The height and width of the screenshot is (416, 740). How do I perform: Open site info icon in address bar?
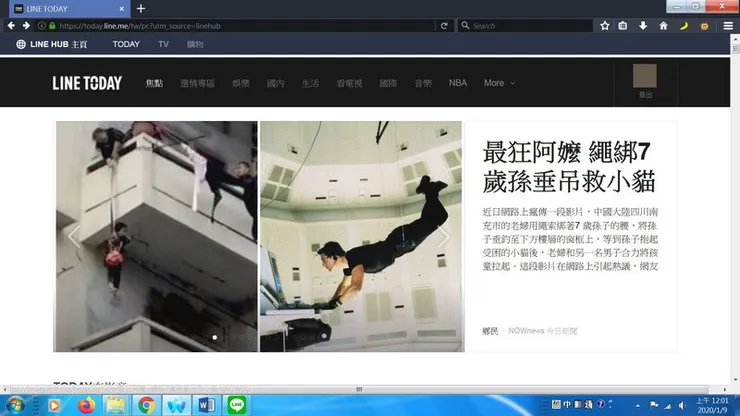(x=42, y=25)
